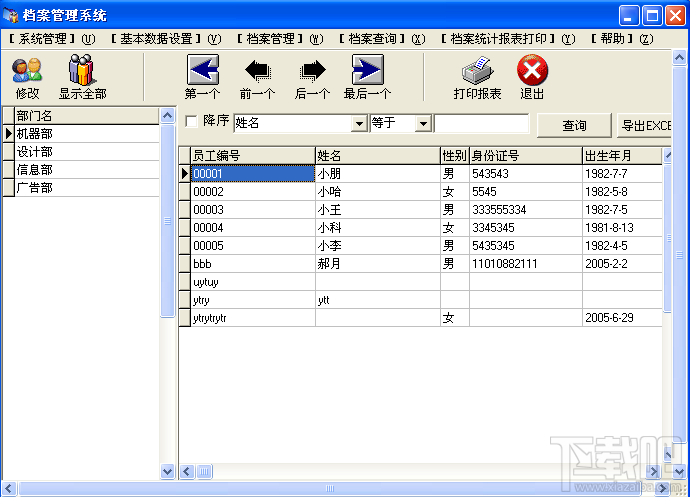
Task: Select department 信息部
Action: click(x=87, y=170)
